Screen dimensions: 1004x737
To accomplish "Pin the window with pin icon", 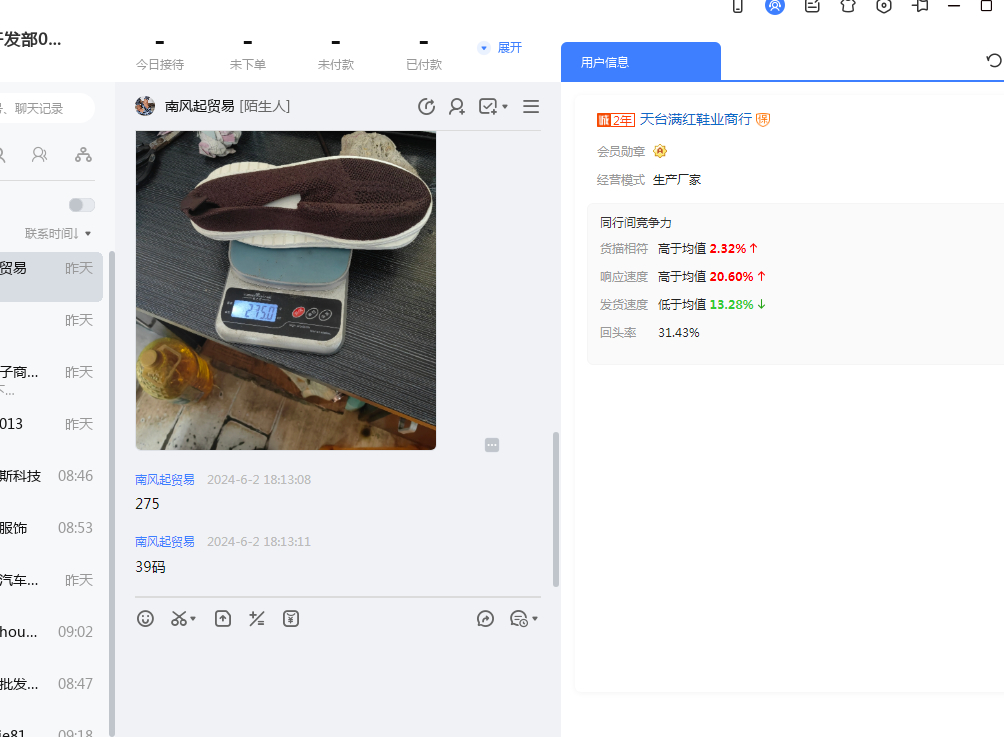I will tap(920, 6).
